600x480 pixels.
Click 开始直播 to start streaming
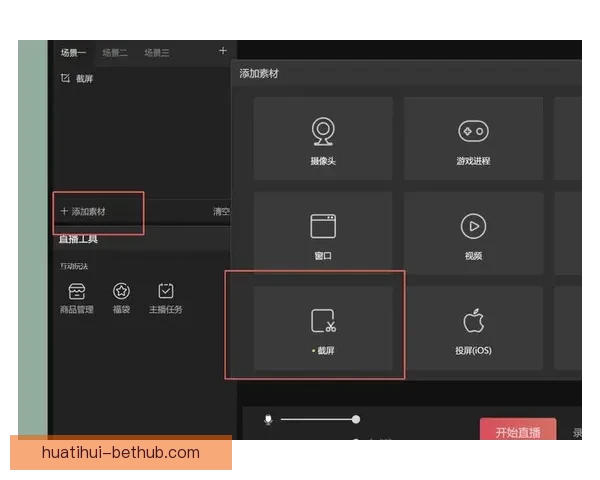518,429
